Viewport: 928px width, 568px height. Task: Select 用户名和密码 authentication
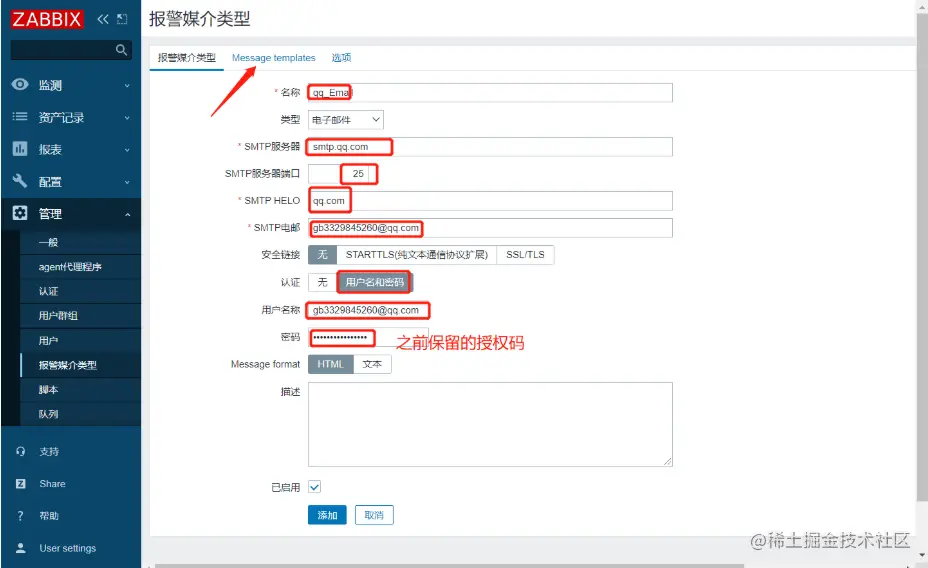click(x=375, y=282)
